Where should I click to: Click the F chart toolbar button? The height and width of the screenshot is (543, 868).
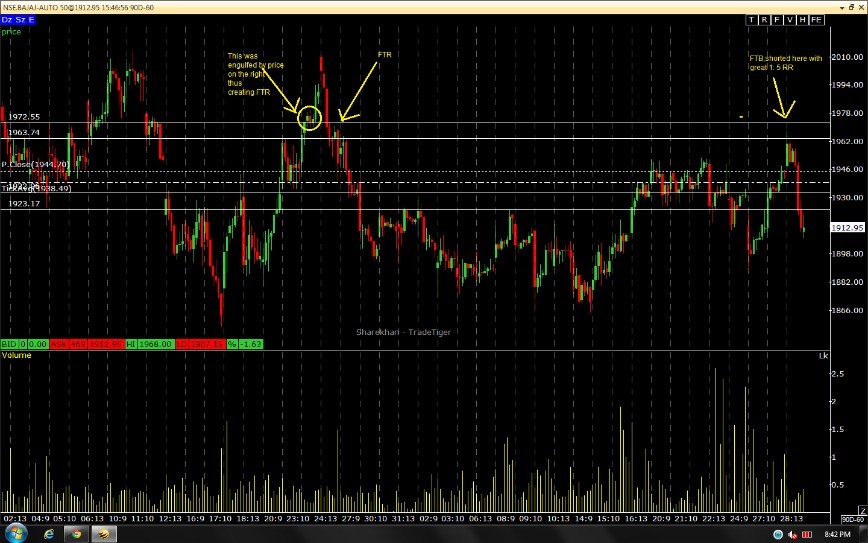click(x=777, y=20)
